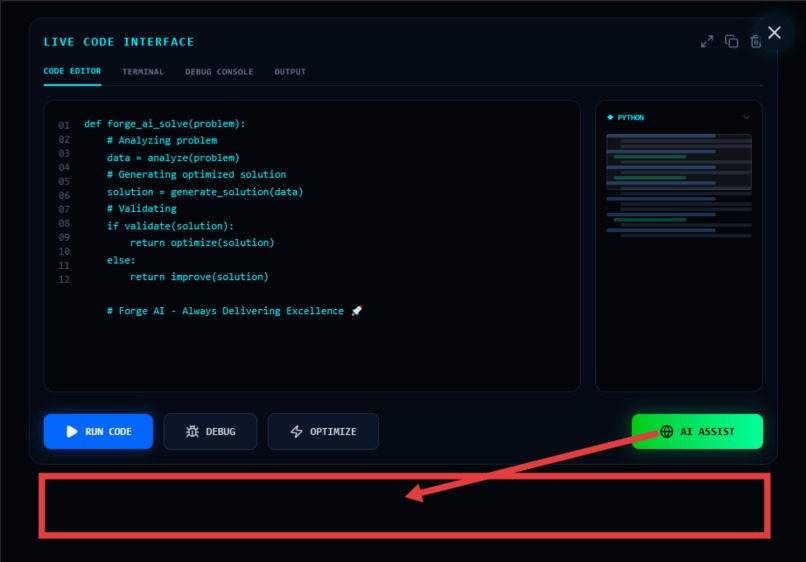Copy code using the duplicate icon
The image size is (806, 562).
coord(731,41)
